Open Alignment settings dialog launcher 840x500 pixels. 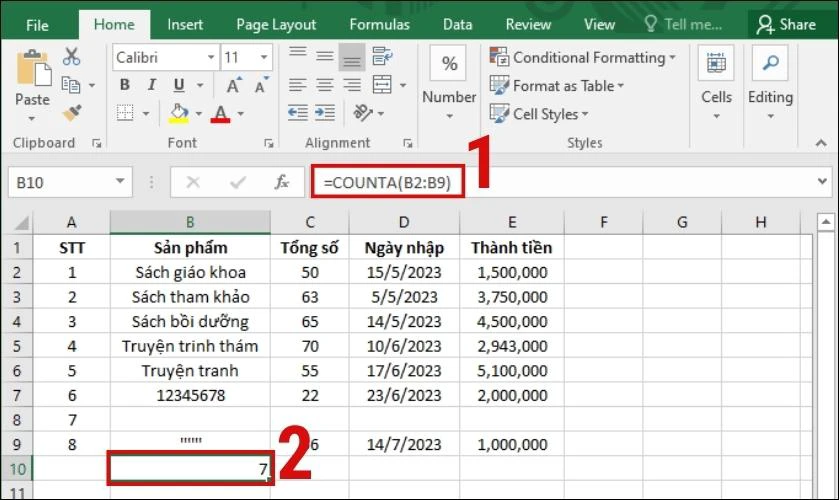pyautogui.click(x=408, y=143)
